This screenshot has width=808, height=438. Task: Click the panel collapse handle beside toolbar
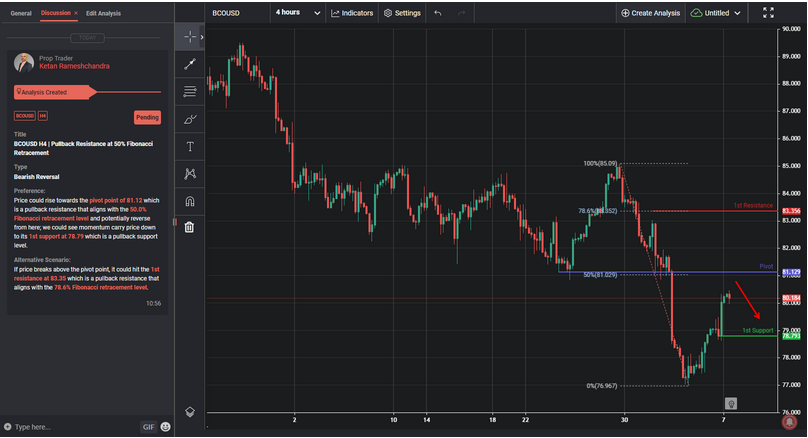pyautogui.click(x=175, y=222)
